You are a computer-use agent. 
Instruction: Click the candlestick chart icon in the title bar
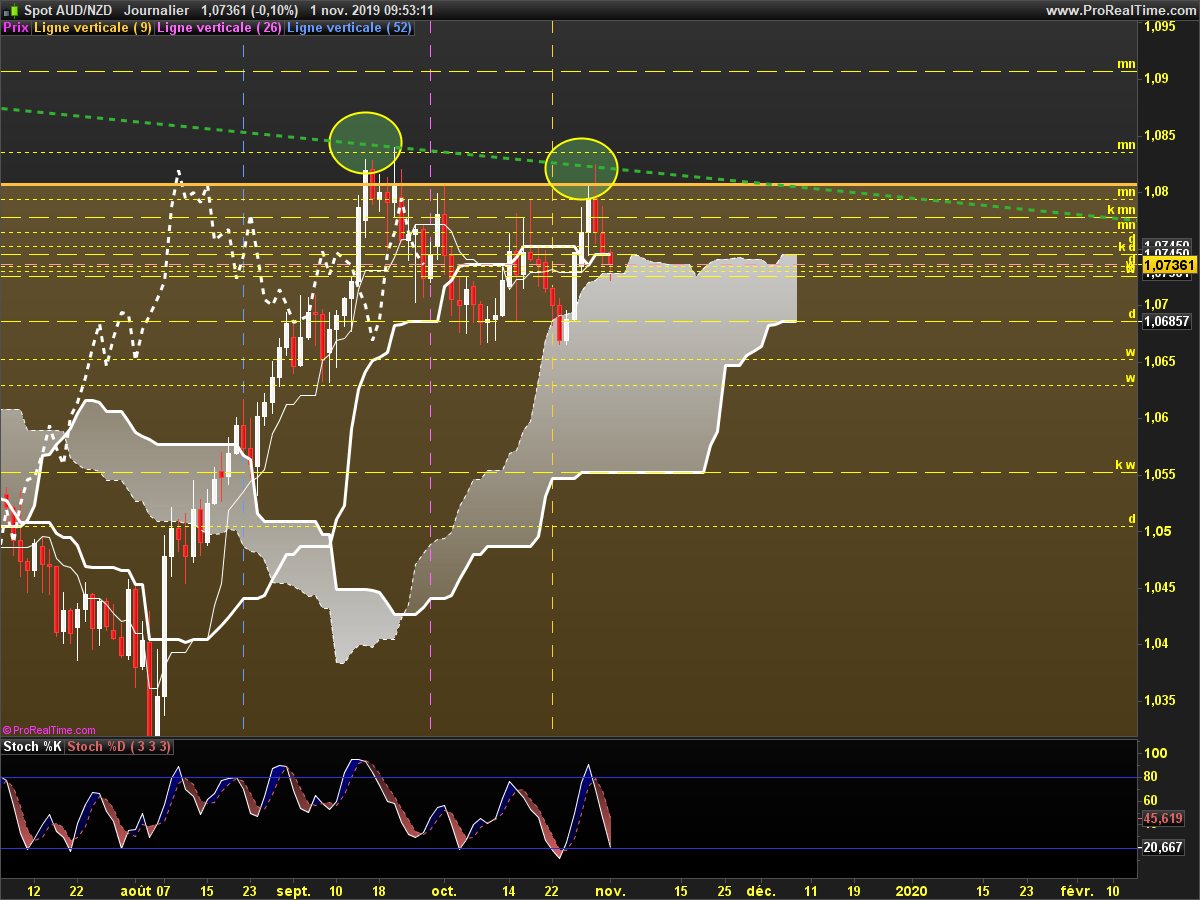pyautogui.click(x=11, y=10)
